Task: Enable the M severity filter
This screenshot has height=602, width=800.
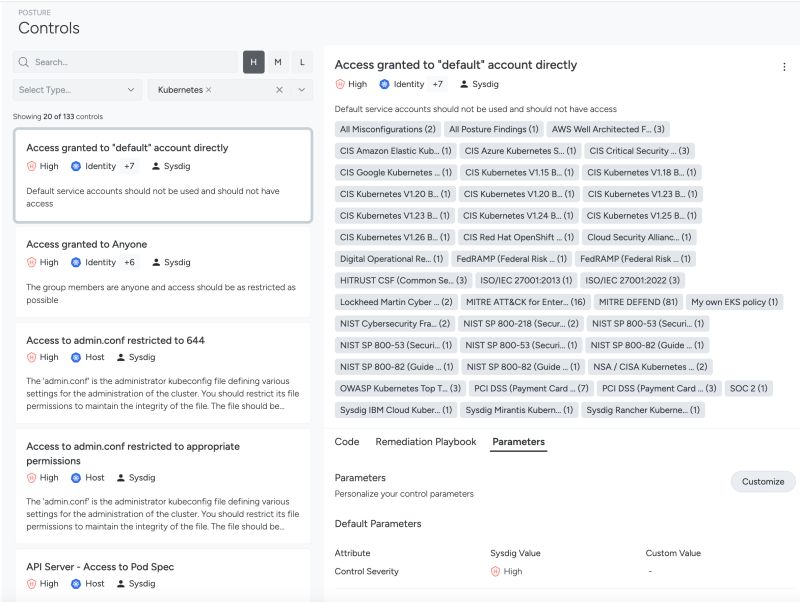Action: point(278,62)
